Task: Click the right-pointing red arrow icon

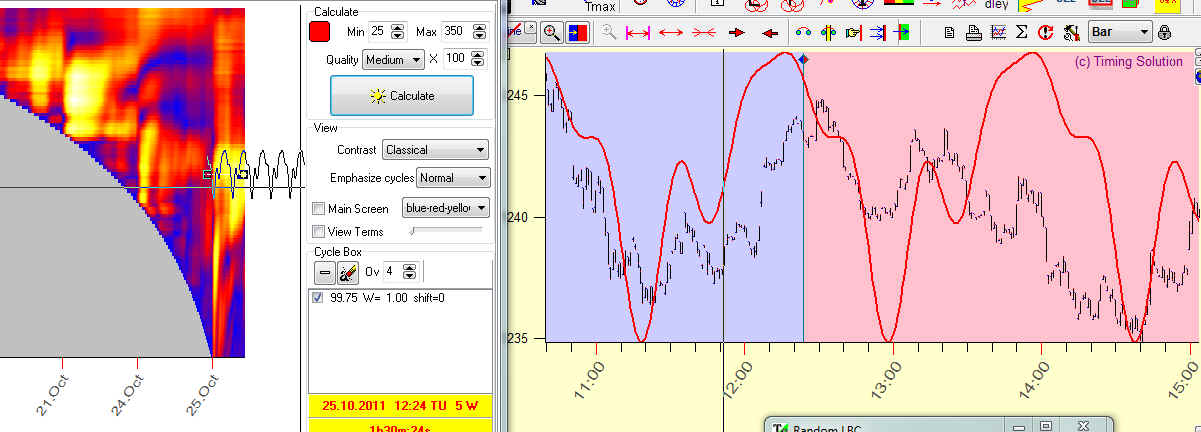Action: [737, 32]
